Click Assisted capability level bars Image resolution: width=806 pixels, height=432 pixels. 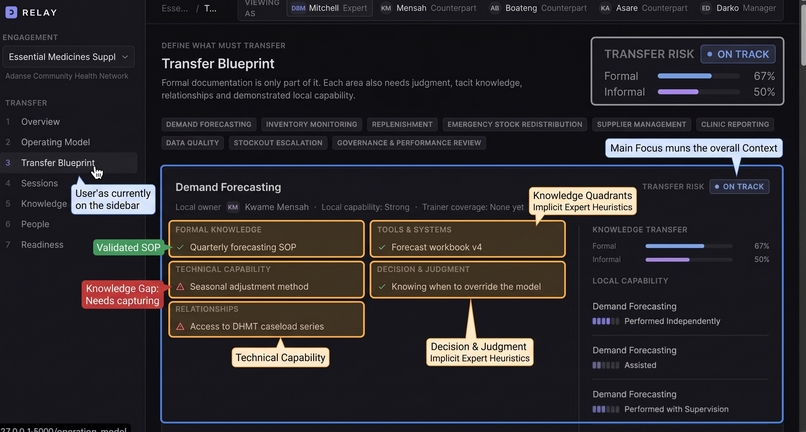click(605, 366)
